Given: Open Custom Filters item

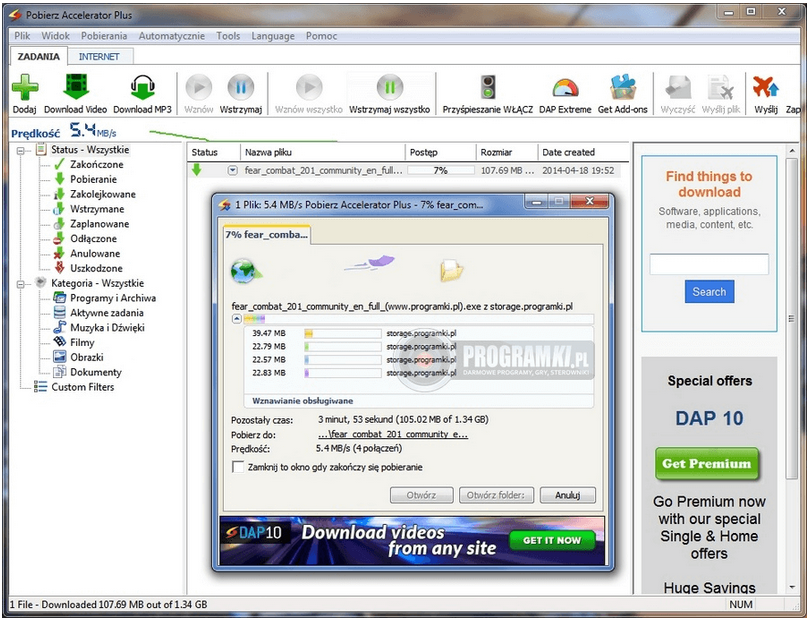Looking at the screenshot, I should click(83, 387).
